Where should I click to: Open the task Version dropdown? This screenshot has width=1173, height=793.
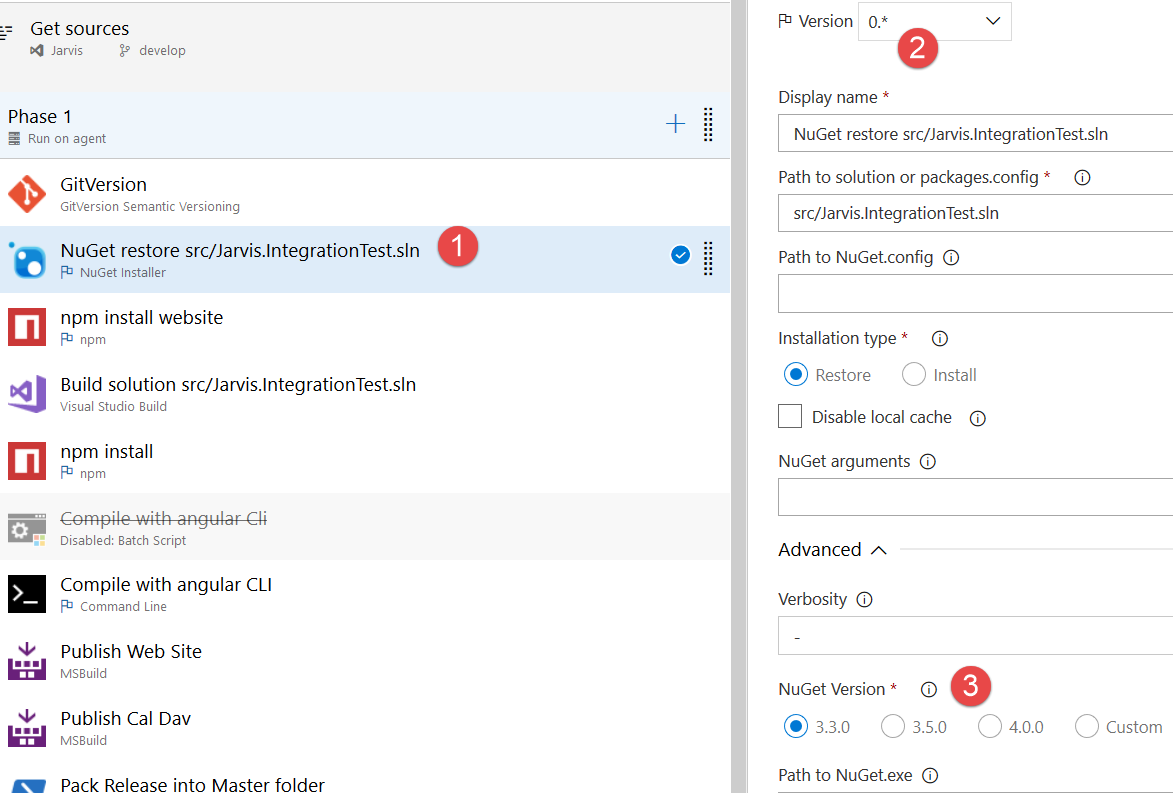coord(934,21)
